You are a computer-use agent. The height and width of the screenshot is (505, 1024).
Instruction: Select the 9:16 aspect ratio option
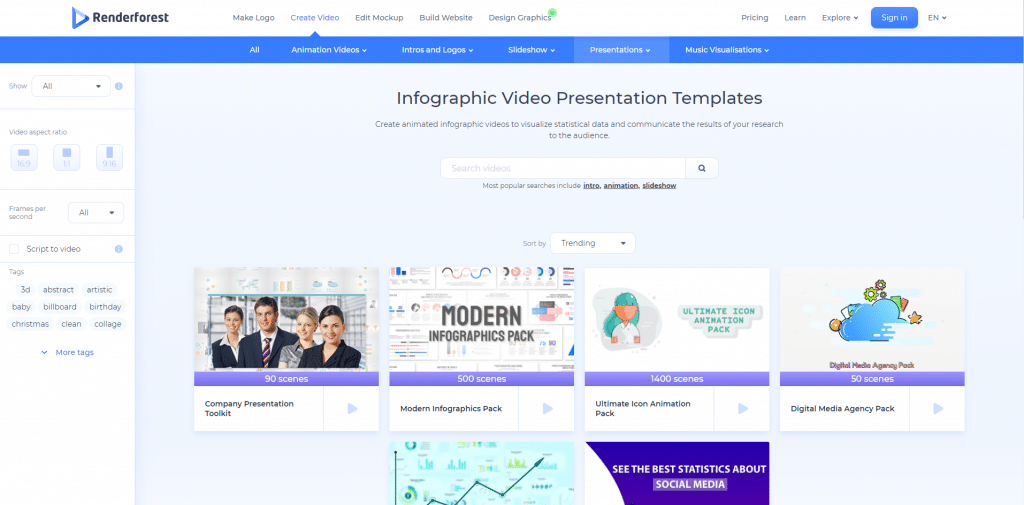coord(109,157)
